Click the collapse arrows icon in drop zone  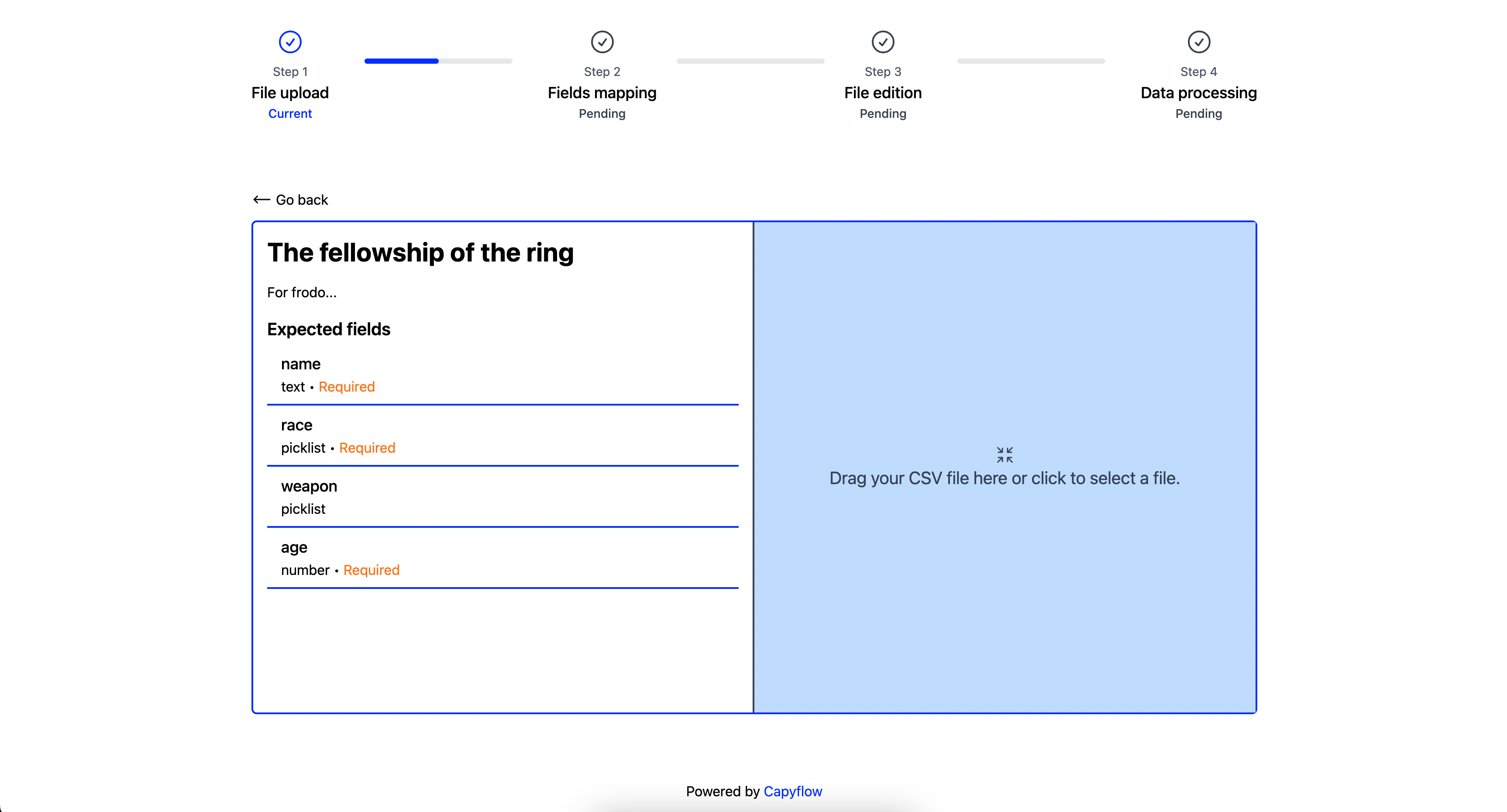click(x=1004, y=454)
